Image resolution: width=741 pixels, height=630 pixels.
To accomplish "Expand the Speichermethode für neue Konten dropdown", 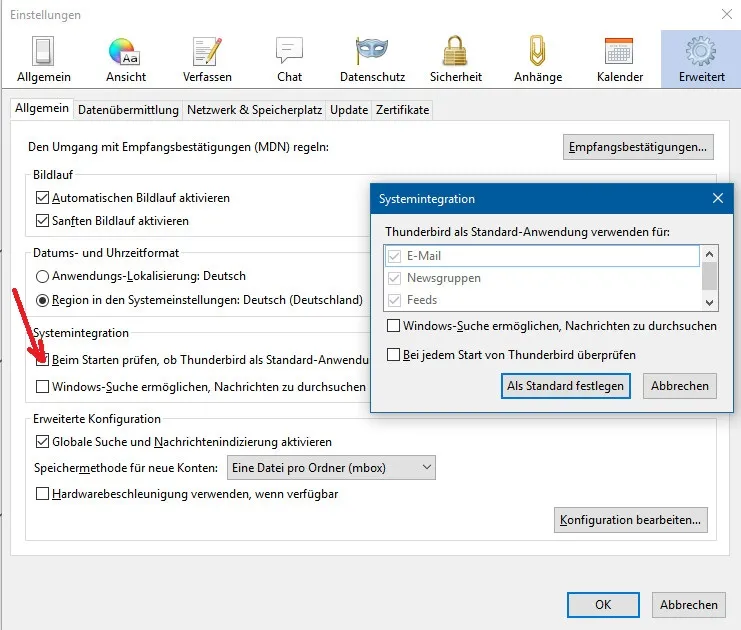I will 331,468.
